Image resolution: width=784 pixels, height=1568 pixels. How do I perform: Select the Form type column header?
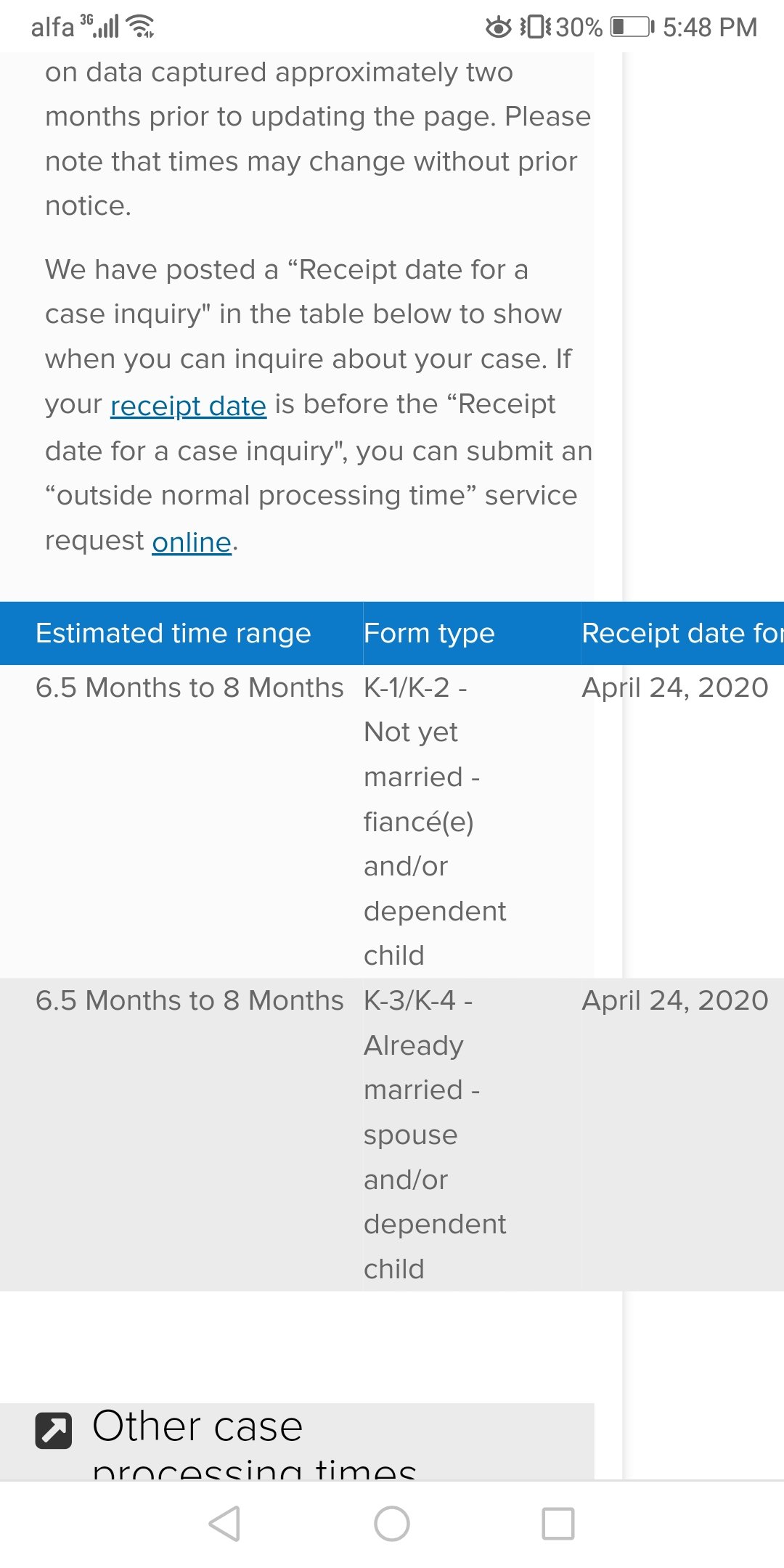(472, 633)
